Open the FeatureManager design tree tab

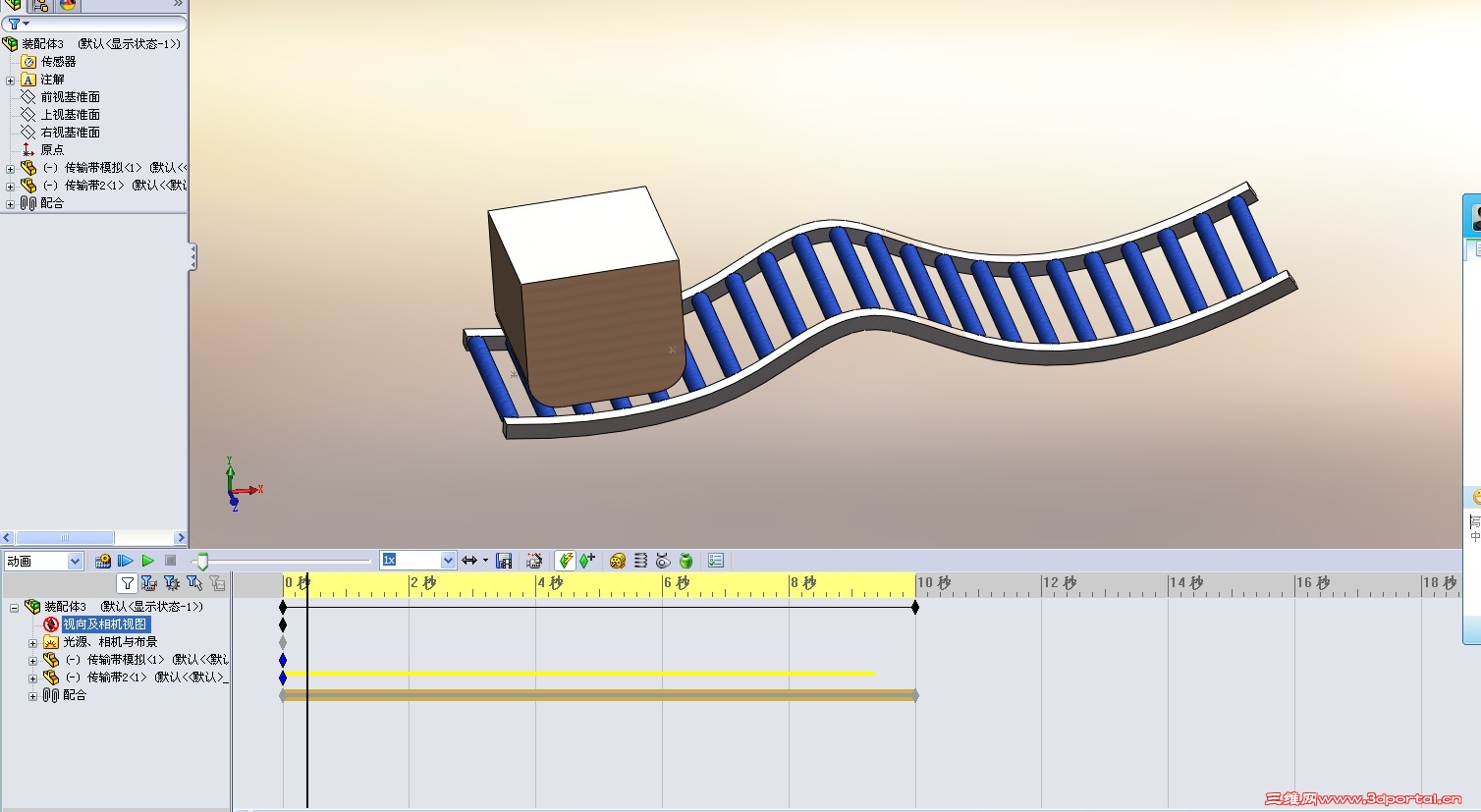tap(13, 5)
